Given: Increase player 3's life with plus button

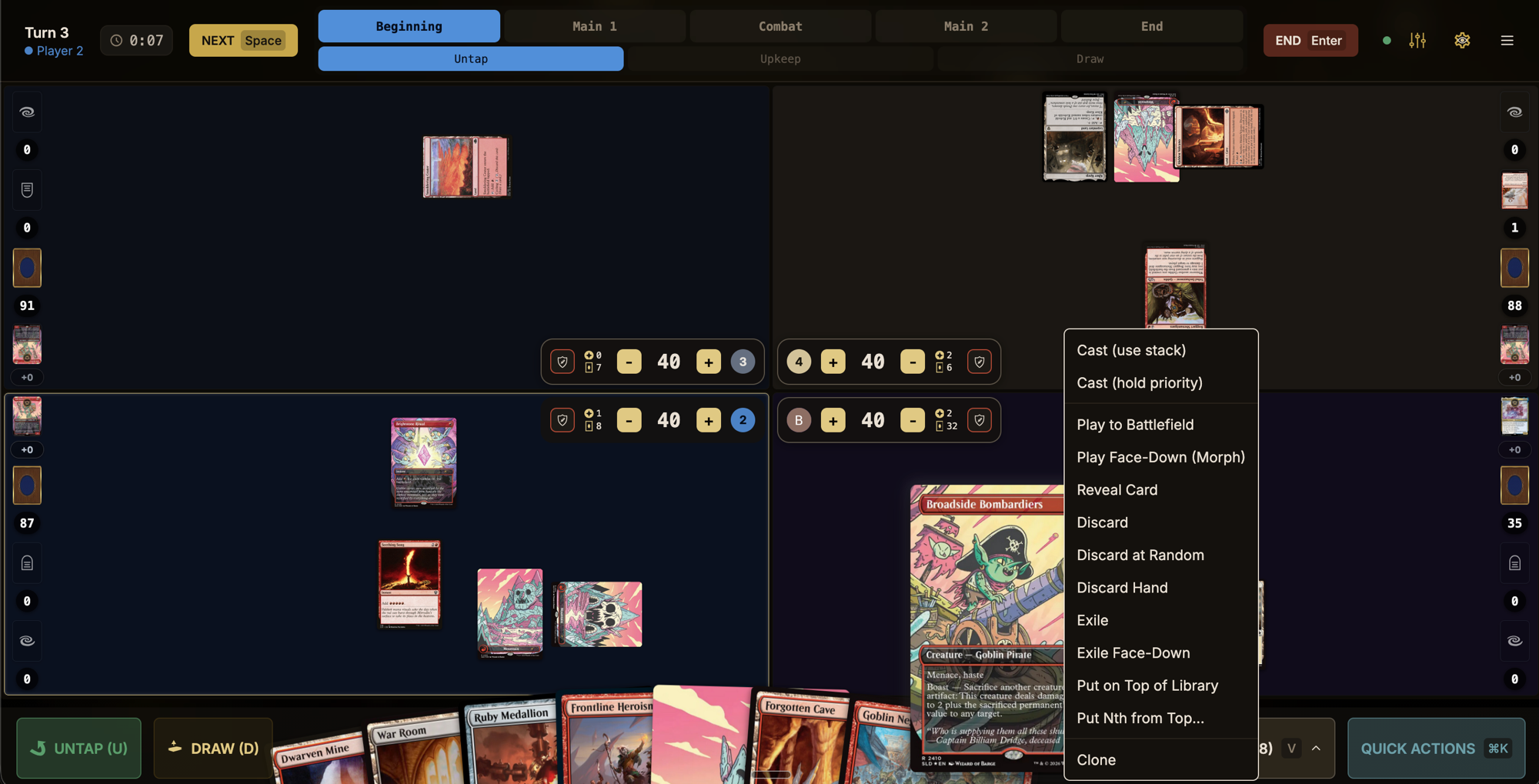Looking at the screenshot, I should point(709,362).
